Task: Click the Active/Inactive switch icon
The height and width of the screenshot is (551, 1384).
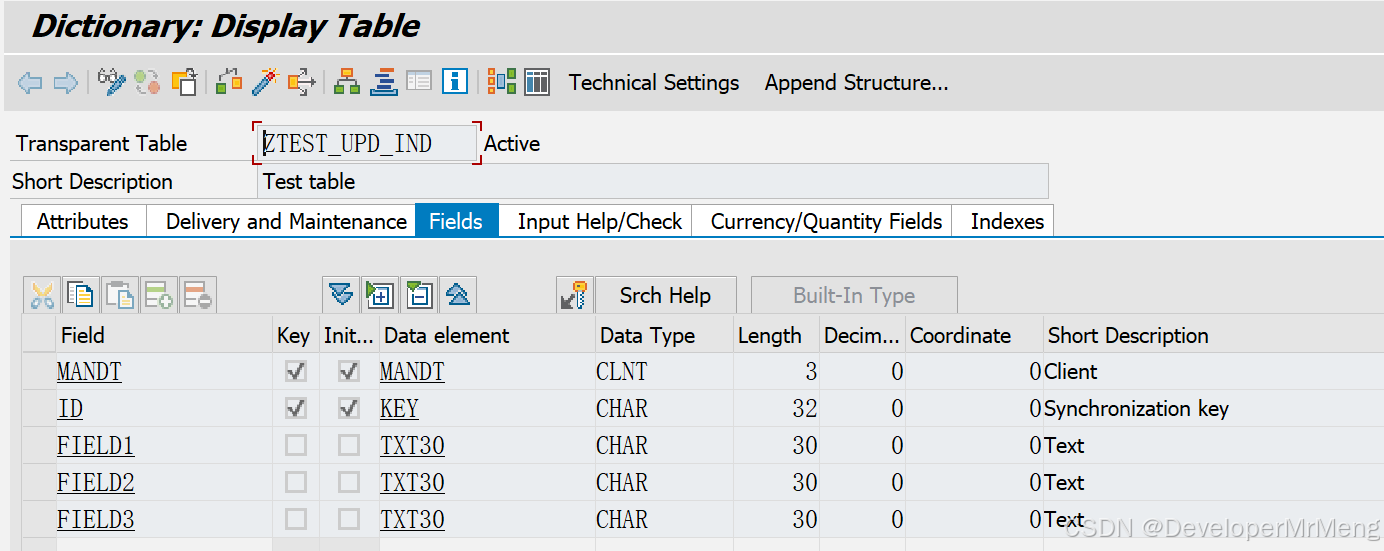Action: 147,82
